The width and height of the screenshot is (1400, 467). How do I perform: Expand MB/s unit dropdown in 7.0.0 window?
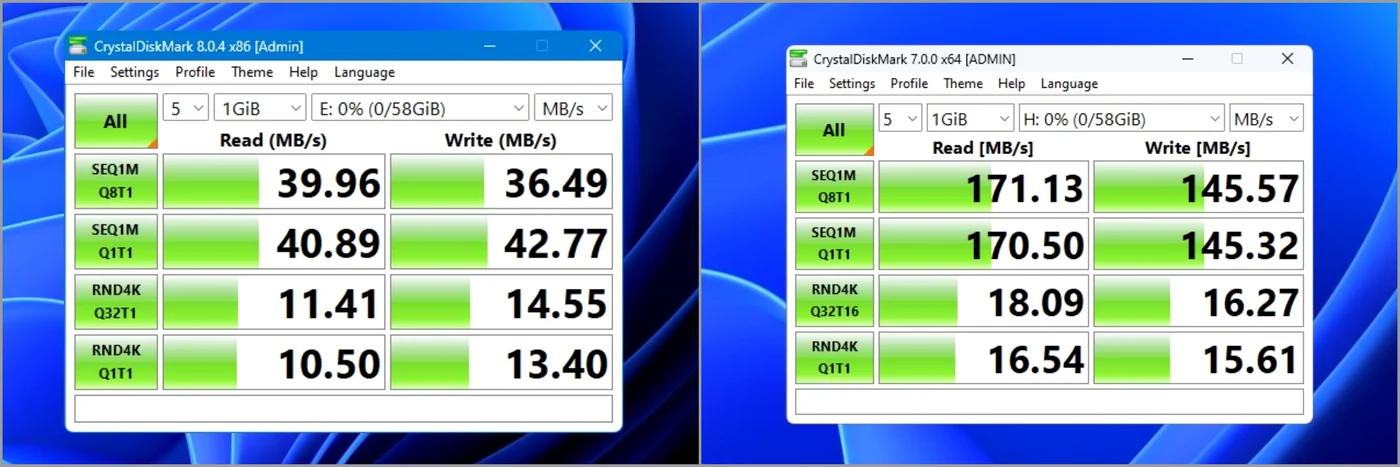(x=1266, y=119)
